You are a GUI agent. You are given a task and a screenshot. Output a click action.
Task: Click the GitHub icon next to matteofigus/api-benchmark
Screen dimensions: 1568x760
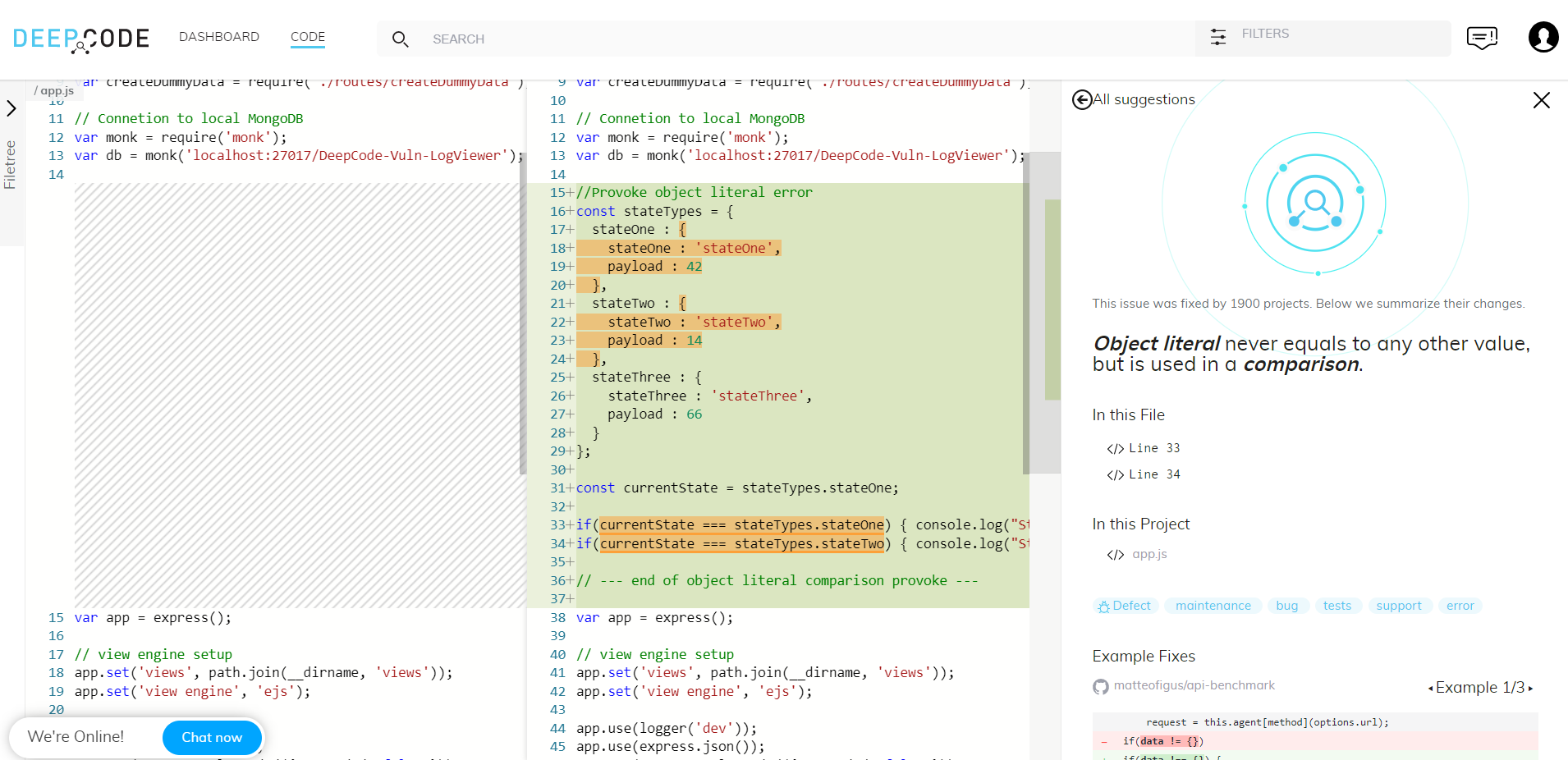1100,686
